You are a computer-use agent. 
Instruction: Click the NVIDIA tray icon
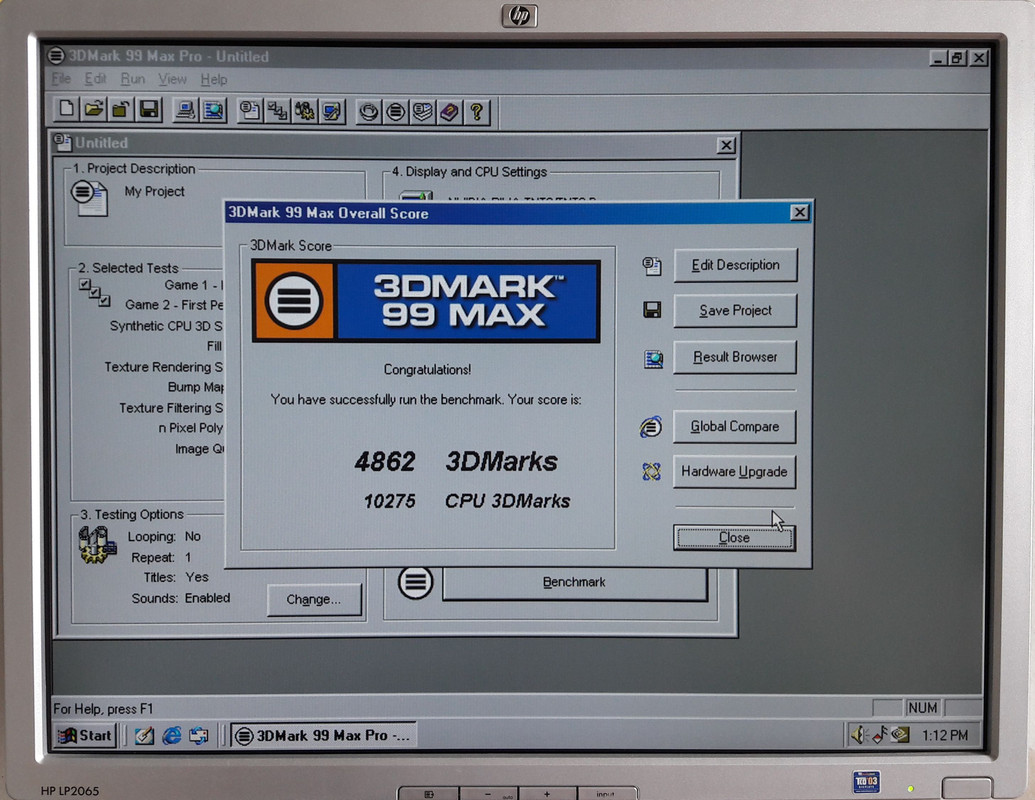tap(900, 735)
